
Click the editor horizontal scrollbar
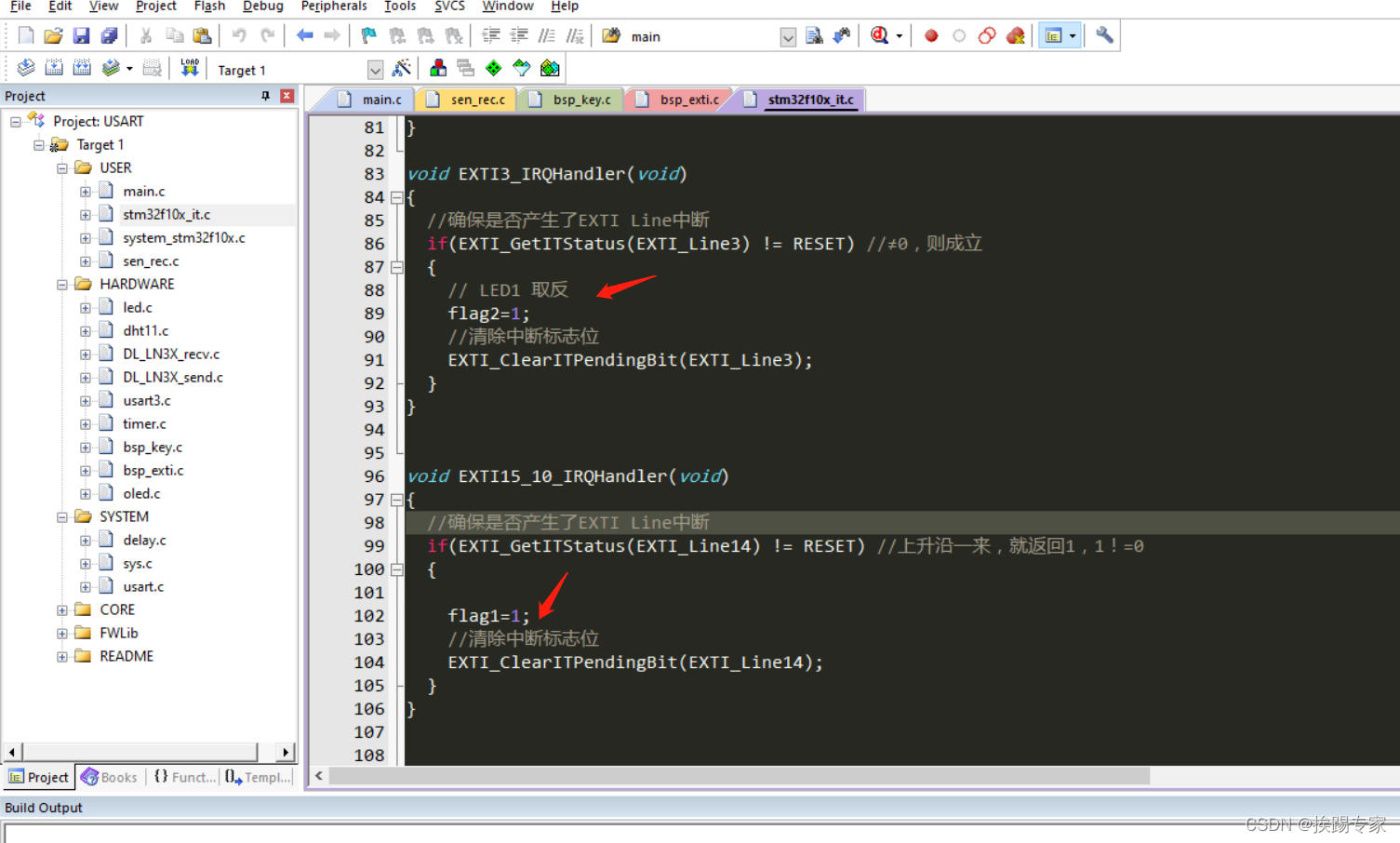pos(740,776)
